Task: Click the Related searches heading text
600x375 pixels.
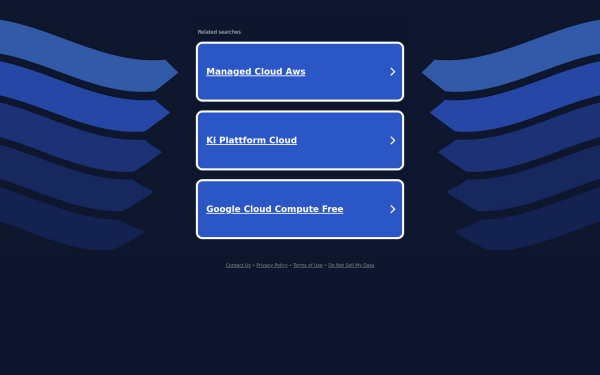Action: pos(219,32)
